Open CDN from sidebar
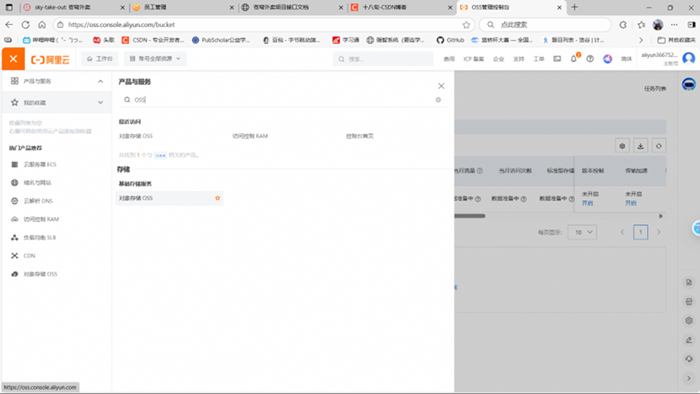 (29, 256)
